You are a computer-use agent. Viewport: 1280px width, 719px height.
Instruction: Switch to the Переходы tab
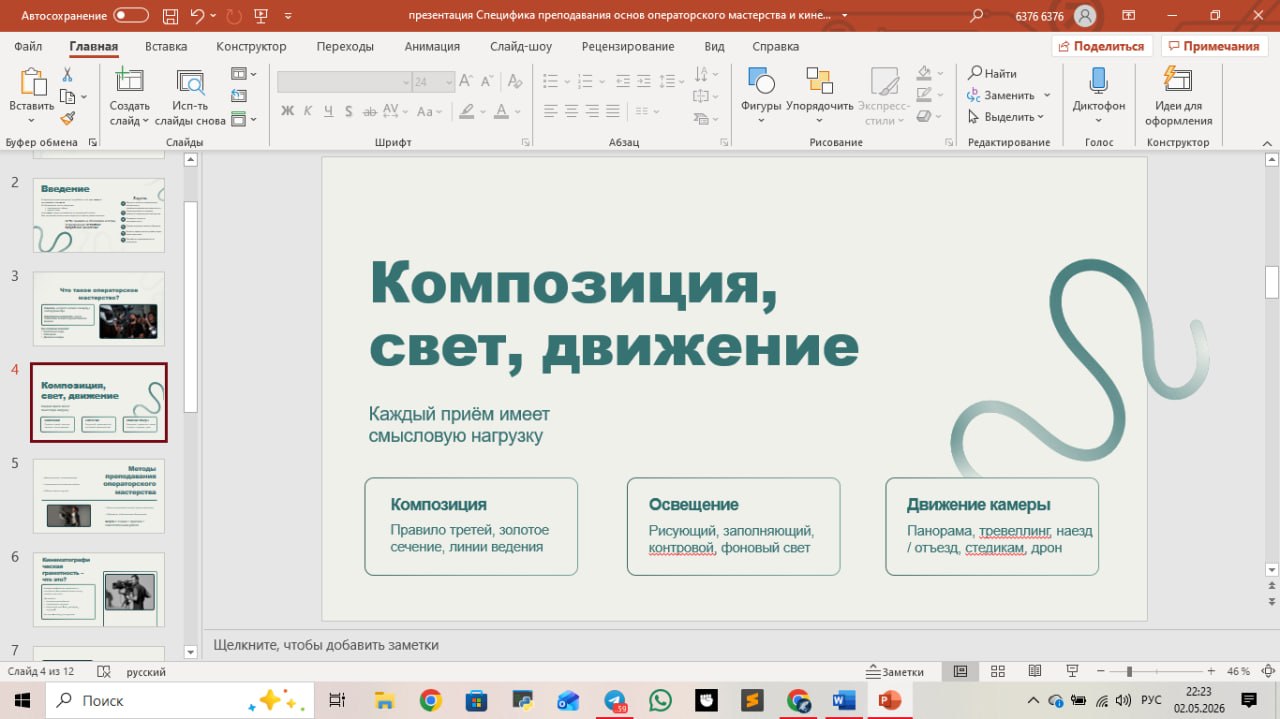coord(345,46)
